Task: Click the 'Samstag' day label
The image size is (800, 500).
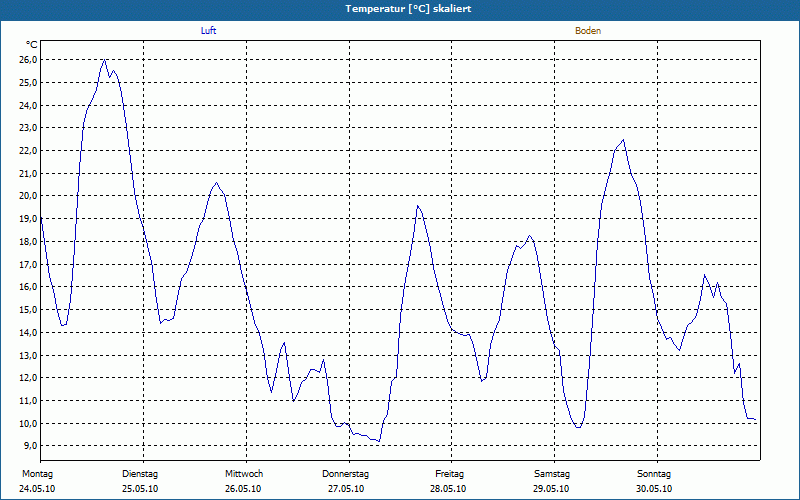Action: (x=552, y=474)
